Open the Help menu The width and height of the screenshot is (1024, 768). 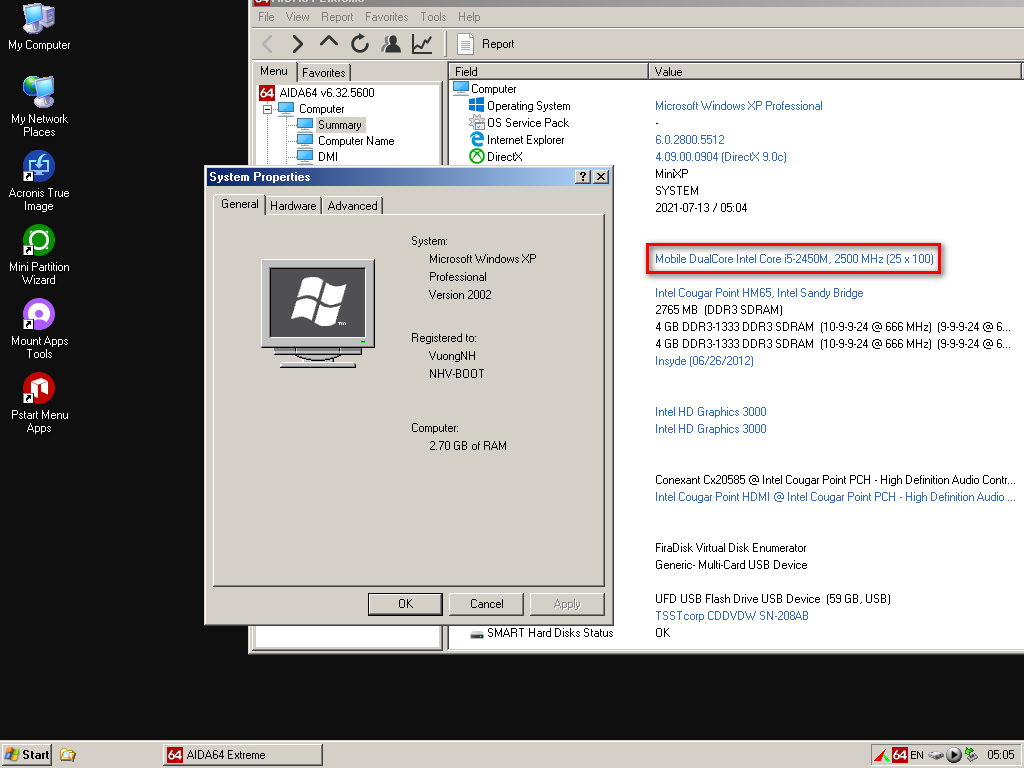[469, 17]
